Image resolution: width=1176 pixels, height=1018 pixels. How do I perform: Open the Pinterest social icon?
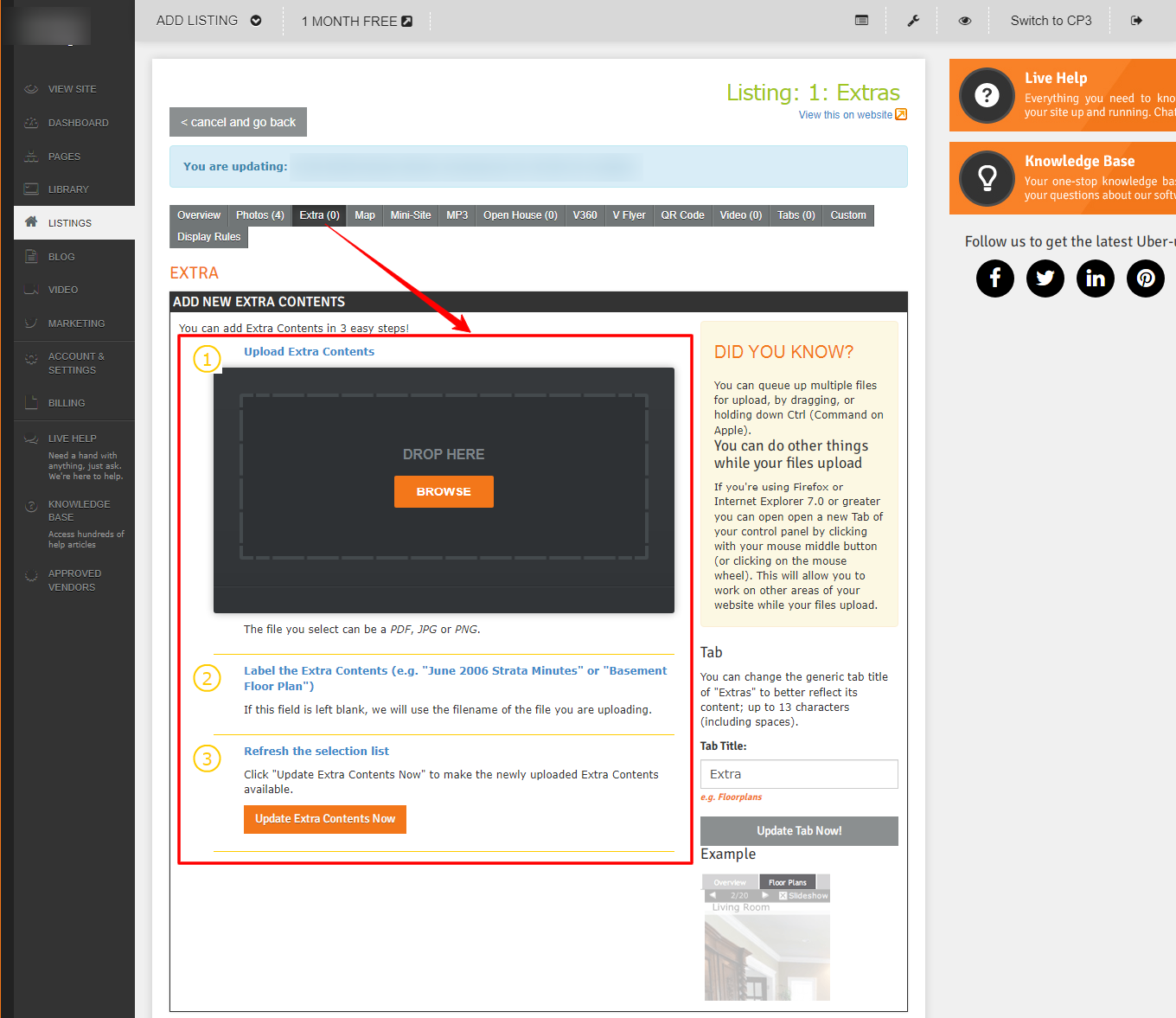coord(1146,279)
